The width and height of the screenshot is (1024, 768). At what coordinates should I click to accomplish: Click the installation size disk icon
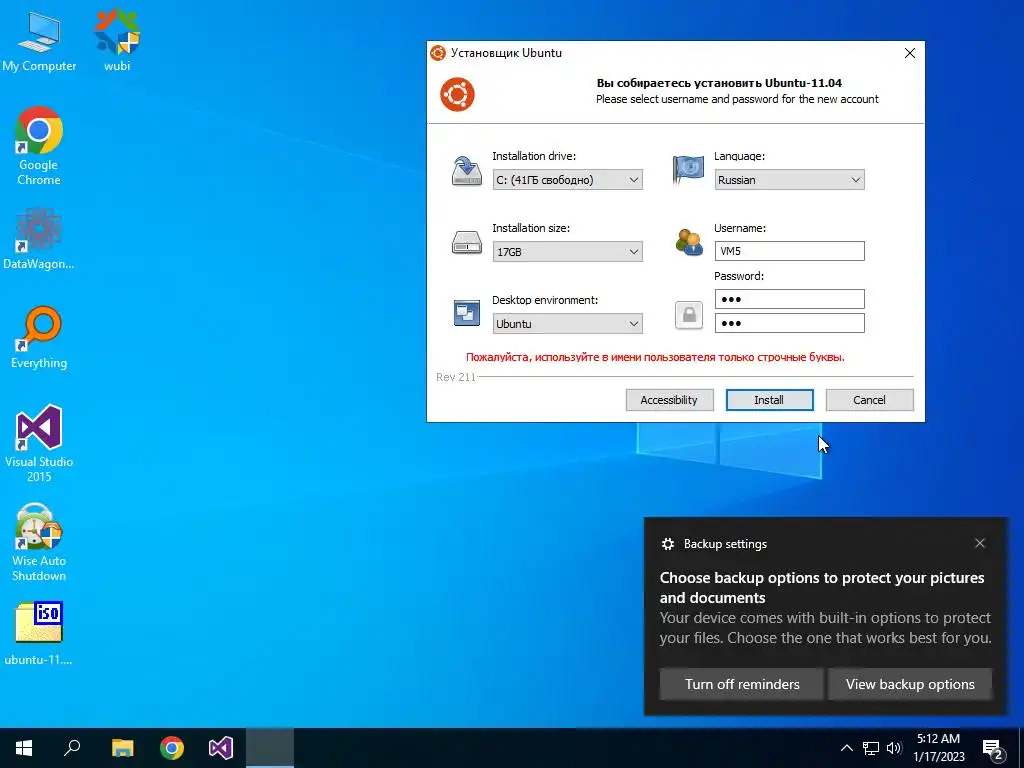[x=466, y=242]
